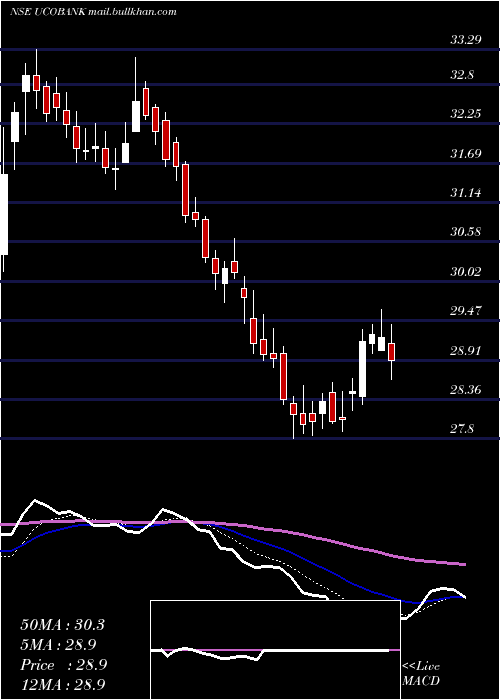The width and height of the screenshot is (500, 700).
Task: Click the 27.8 price level label
Action: [462, 429]
